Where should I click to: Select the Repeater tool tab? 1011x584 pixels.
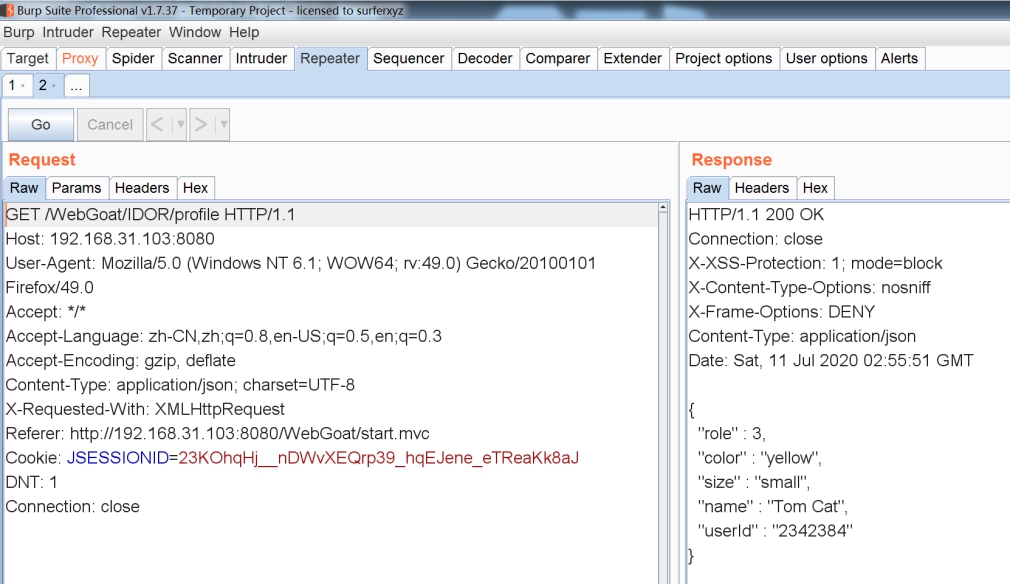pos(330,59)
